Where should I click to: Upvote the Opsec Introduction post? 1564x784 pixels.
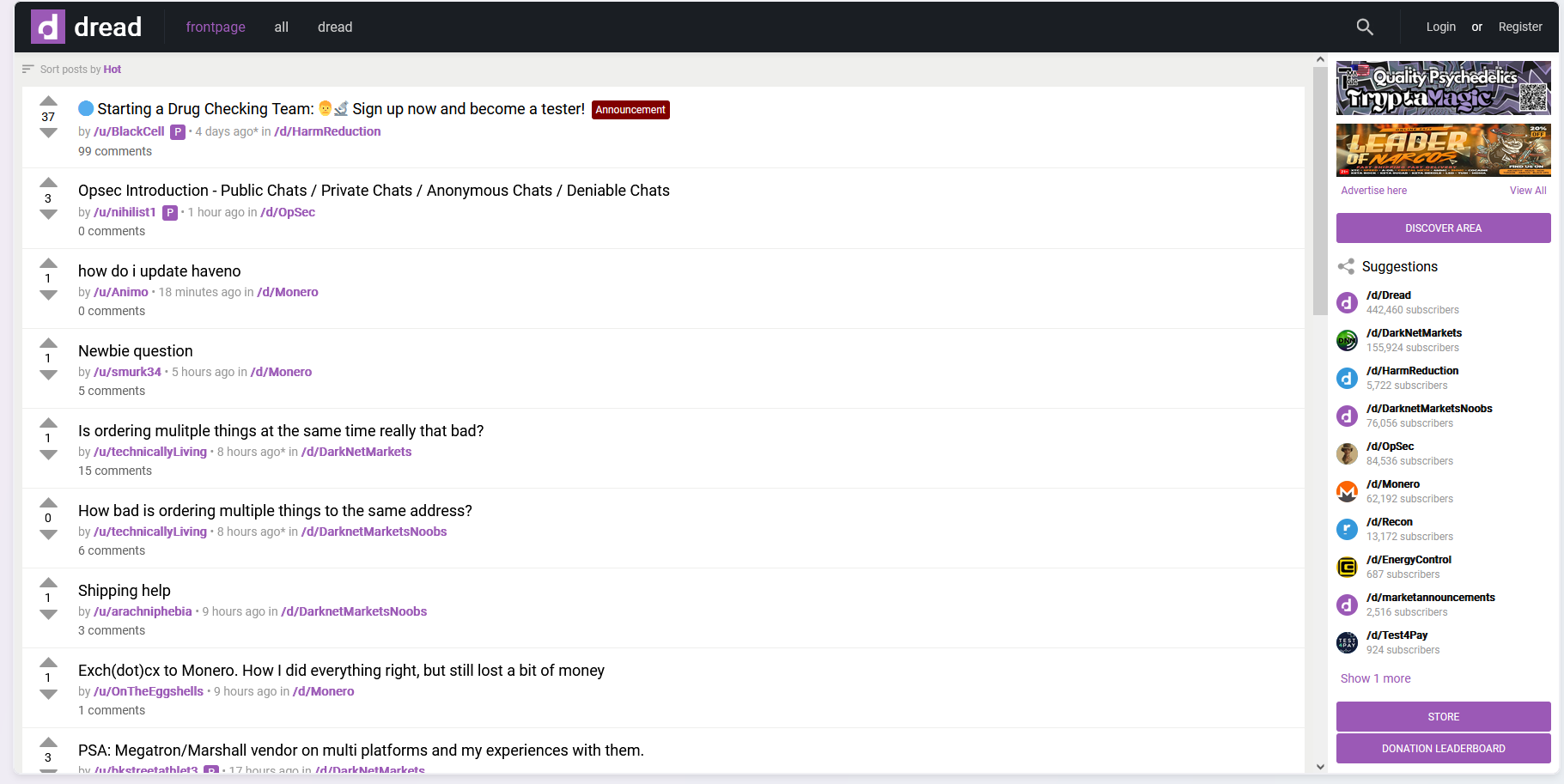click(x=48, y=182)
